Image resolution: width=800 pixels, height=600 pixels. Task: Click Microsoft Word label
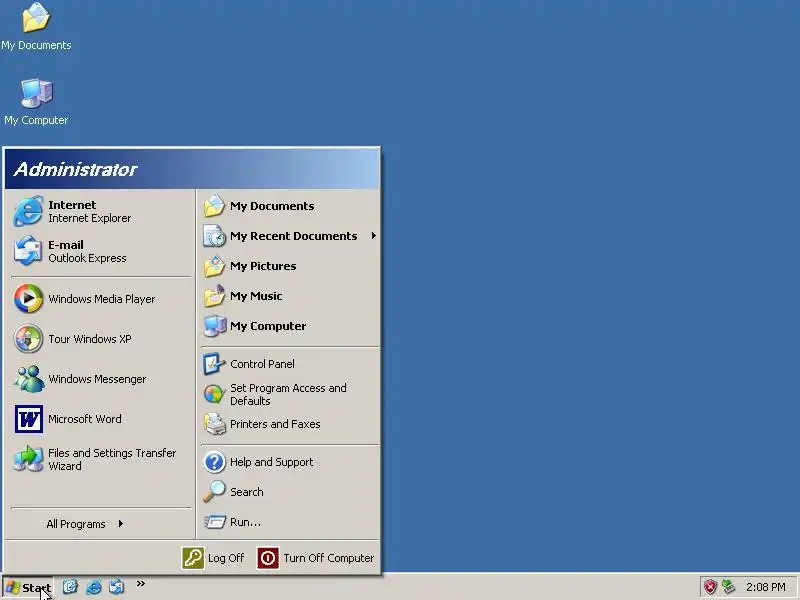coord(85,419)
